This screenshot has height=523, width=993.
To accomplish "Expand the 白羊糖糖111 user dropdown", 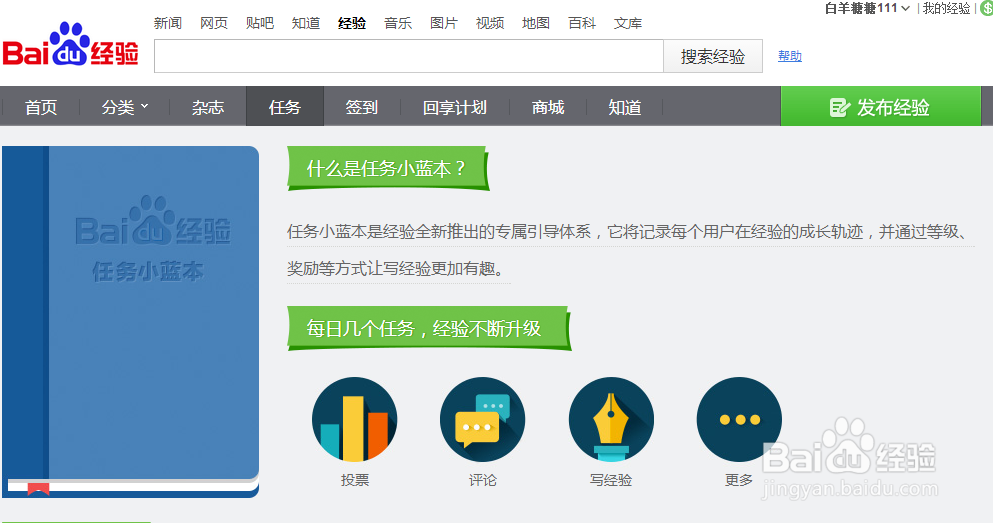I will click(x=867, y=8).
